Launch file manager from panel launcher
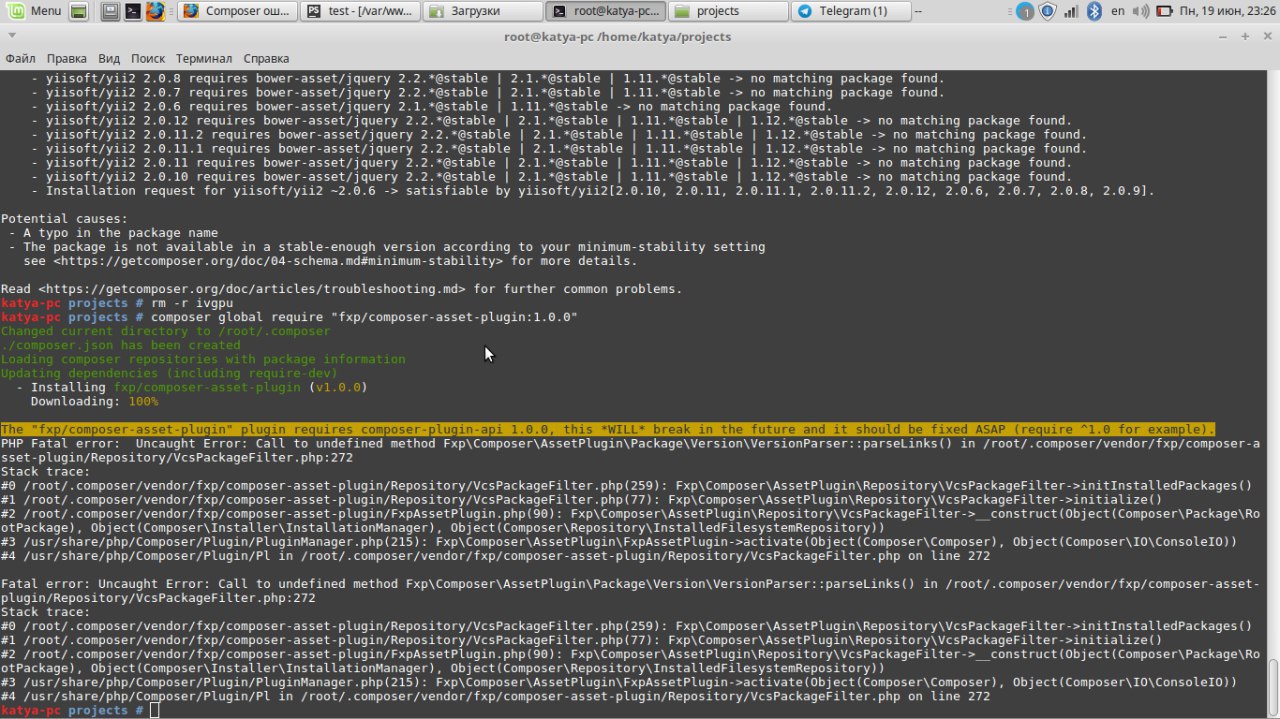 pos(111,12)
